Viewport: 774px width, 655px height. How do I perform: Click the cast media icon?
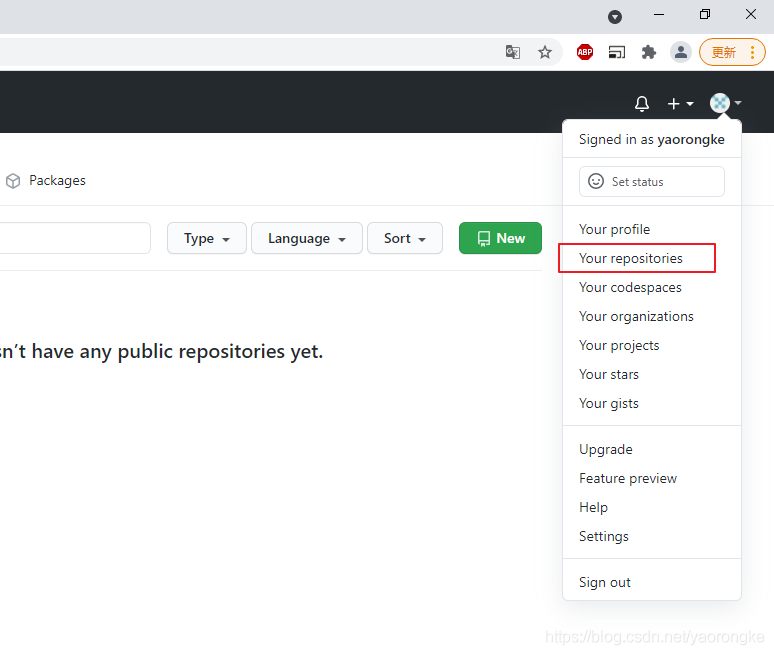coord(617,52)
